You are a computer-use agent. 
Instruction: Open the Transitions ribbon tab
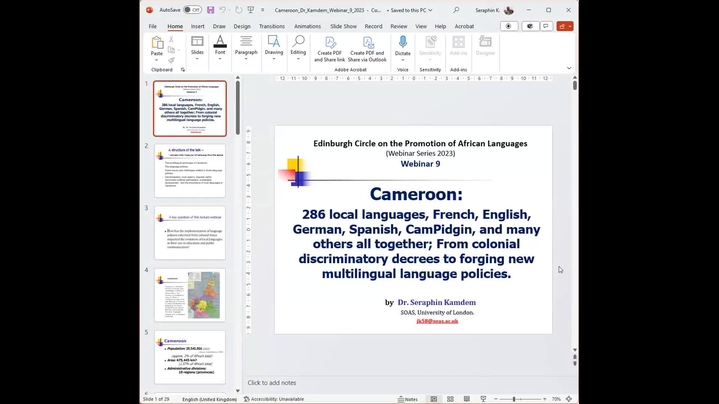coord(272,26)
